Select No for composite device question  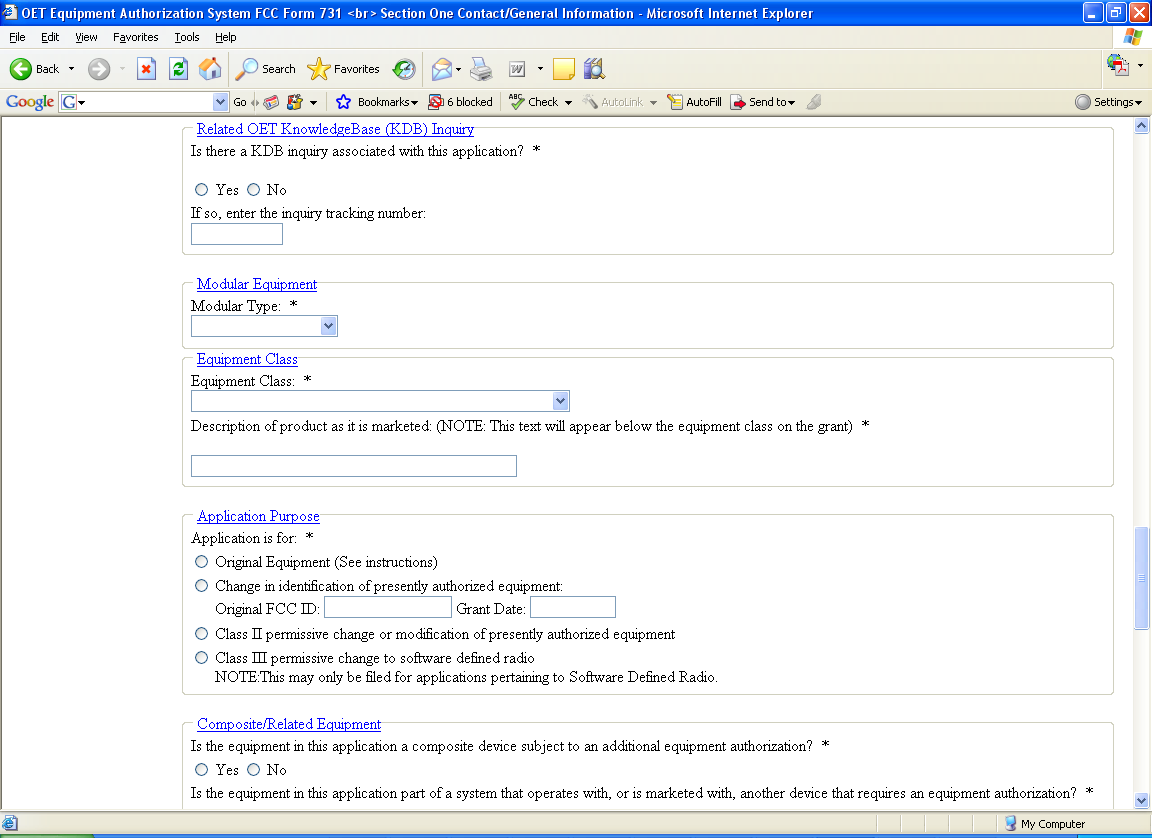[x=253, y=770]
